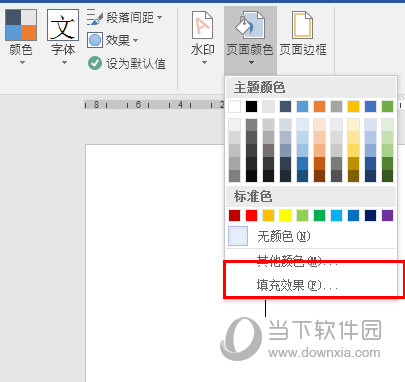
Task: Expand the Watermark (水印) dropdown arrow
Action: coord(204,63)
